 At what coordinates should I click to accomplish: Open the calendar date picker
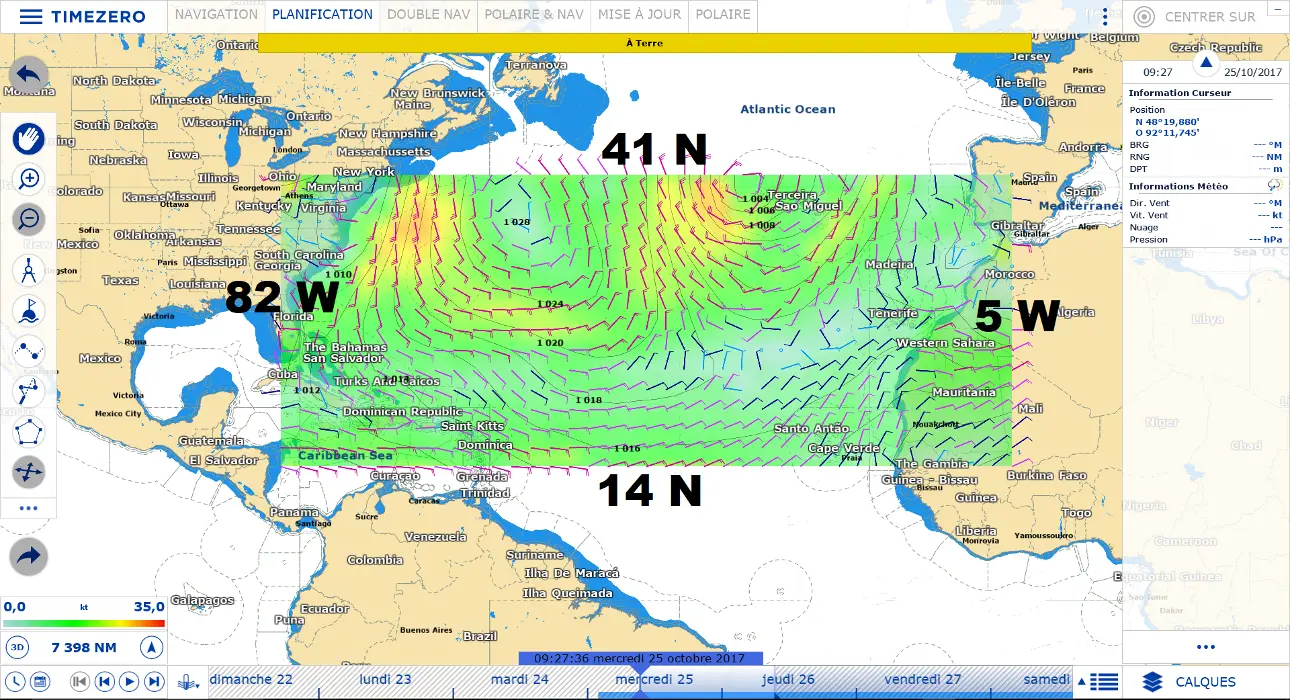[x=40, y=682]
